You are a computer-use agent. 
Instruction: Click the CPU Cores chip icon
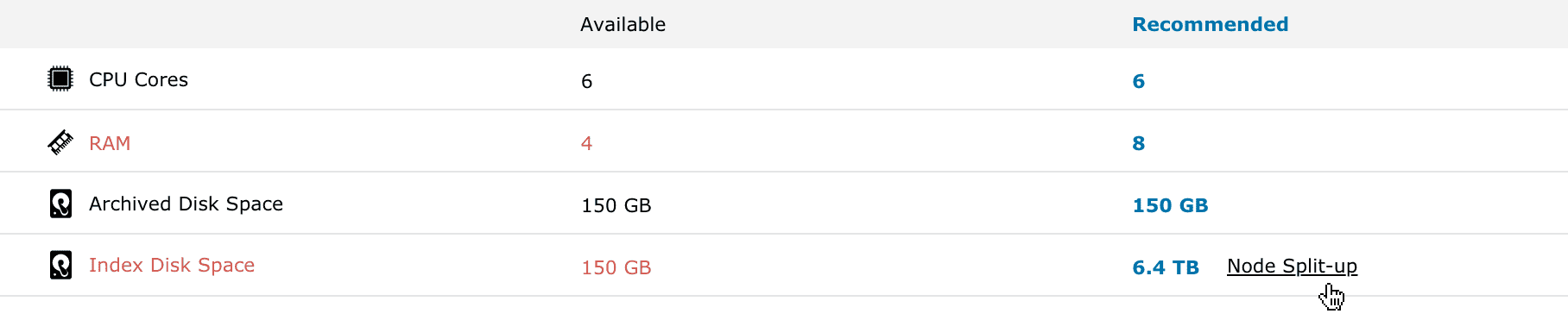pyautogui.click(x=60, y=79)
